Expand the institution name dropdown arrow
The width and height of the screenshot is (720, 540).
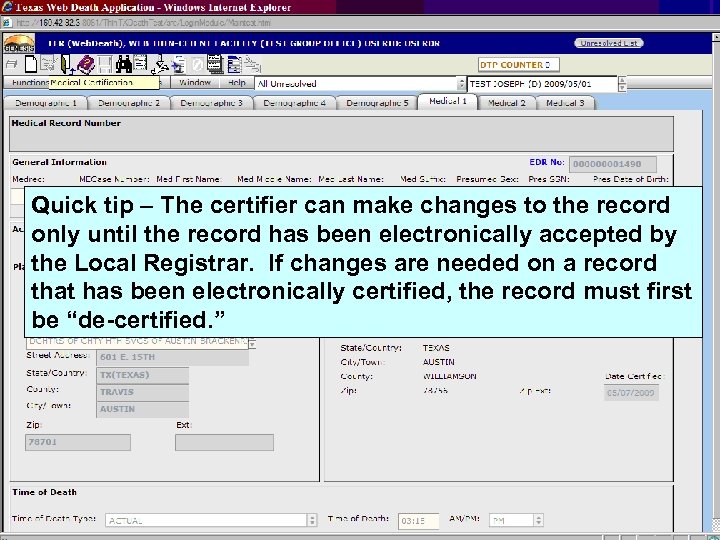click(x=252, y=343)
